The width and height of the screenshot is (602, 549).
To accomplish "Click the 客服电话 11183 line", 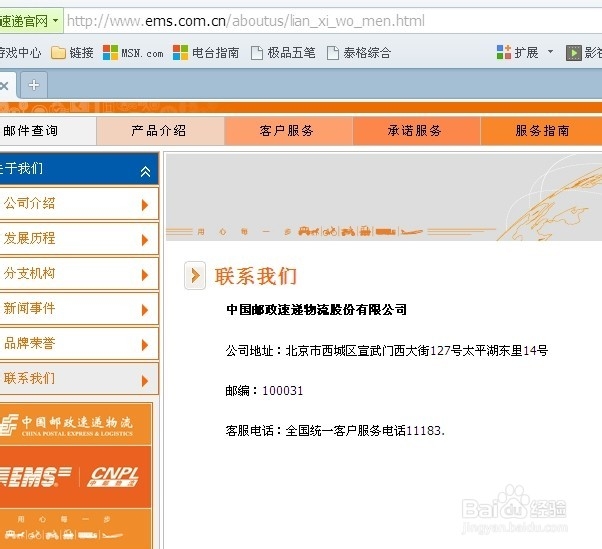I will click(335, 430).
